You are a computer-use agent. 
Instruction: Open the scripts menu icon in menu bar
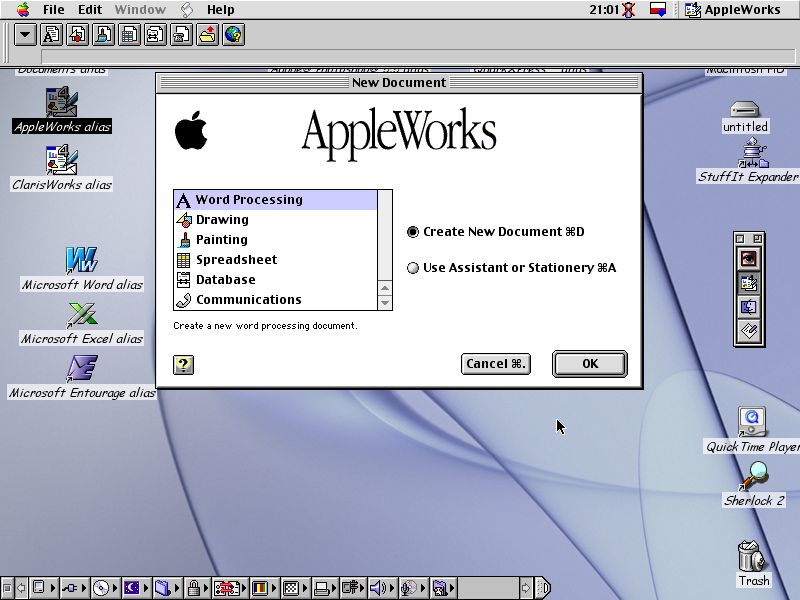point(187,10)
